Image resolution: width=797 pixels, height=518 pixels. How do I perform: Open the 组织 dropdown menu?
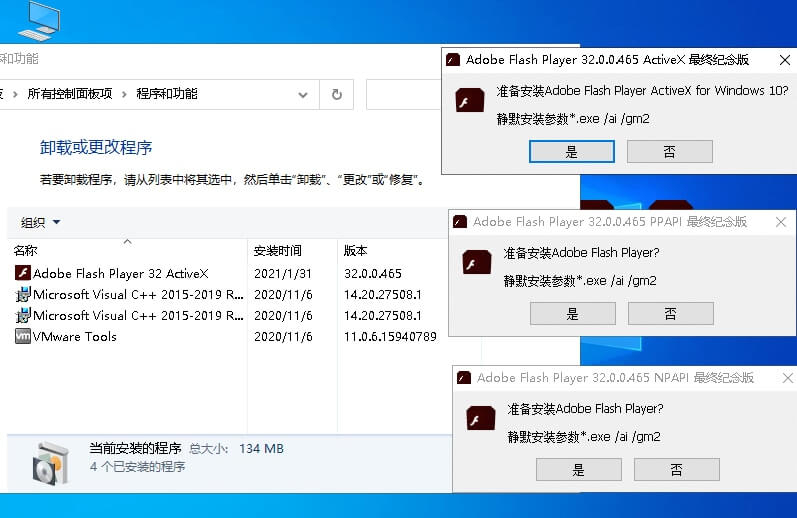41,222
